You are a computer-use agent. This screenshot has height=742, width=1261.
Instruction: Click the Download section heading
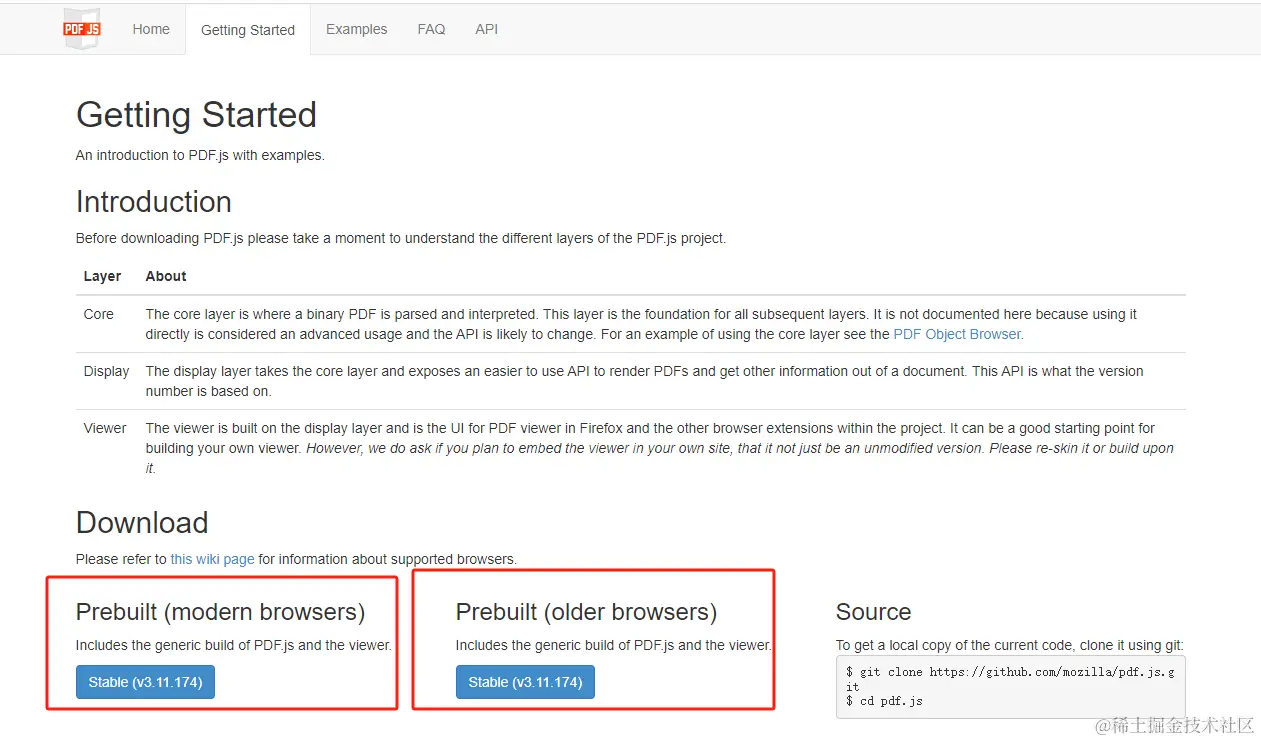click(x=142, y=523)
